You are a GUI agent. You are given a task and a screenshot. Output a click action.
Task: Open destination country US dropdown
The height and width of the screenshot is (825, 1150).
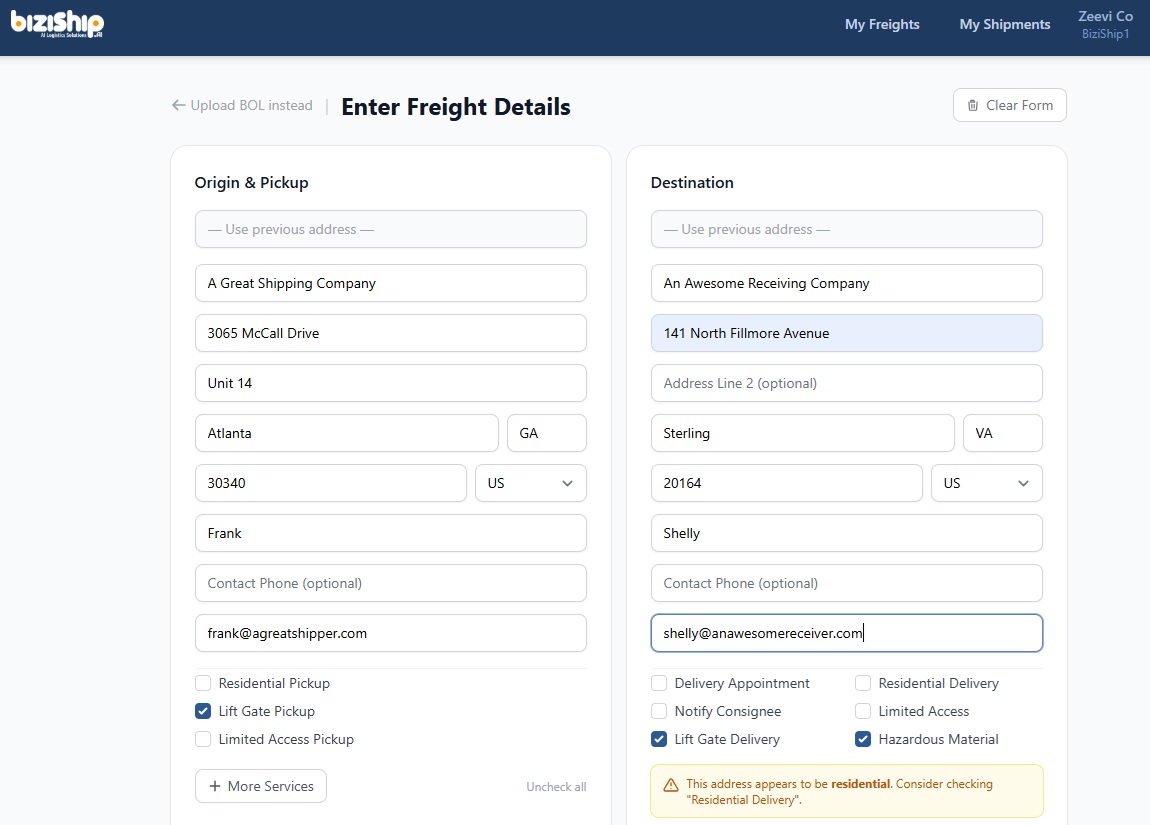[x=987, y=483]
